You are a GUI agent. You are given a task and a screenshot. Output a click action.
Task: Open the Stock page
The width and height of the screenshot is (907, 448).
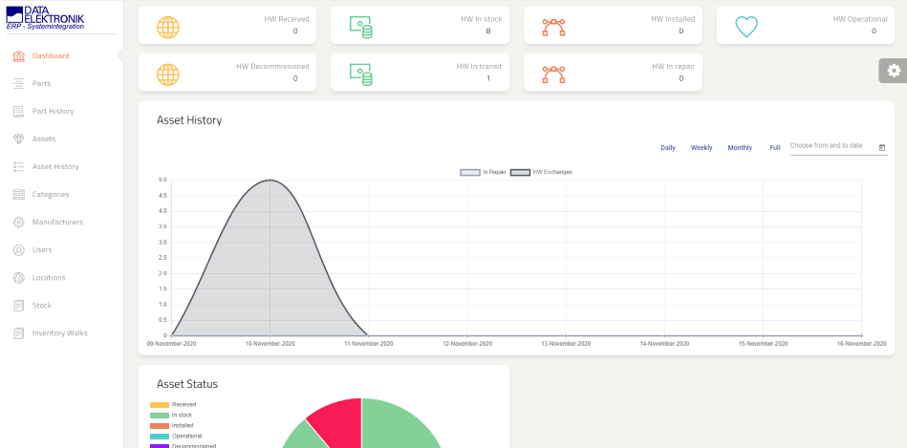pos(42,306)
